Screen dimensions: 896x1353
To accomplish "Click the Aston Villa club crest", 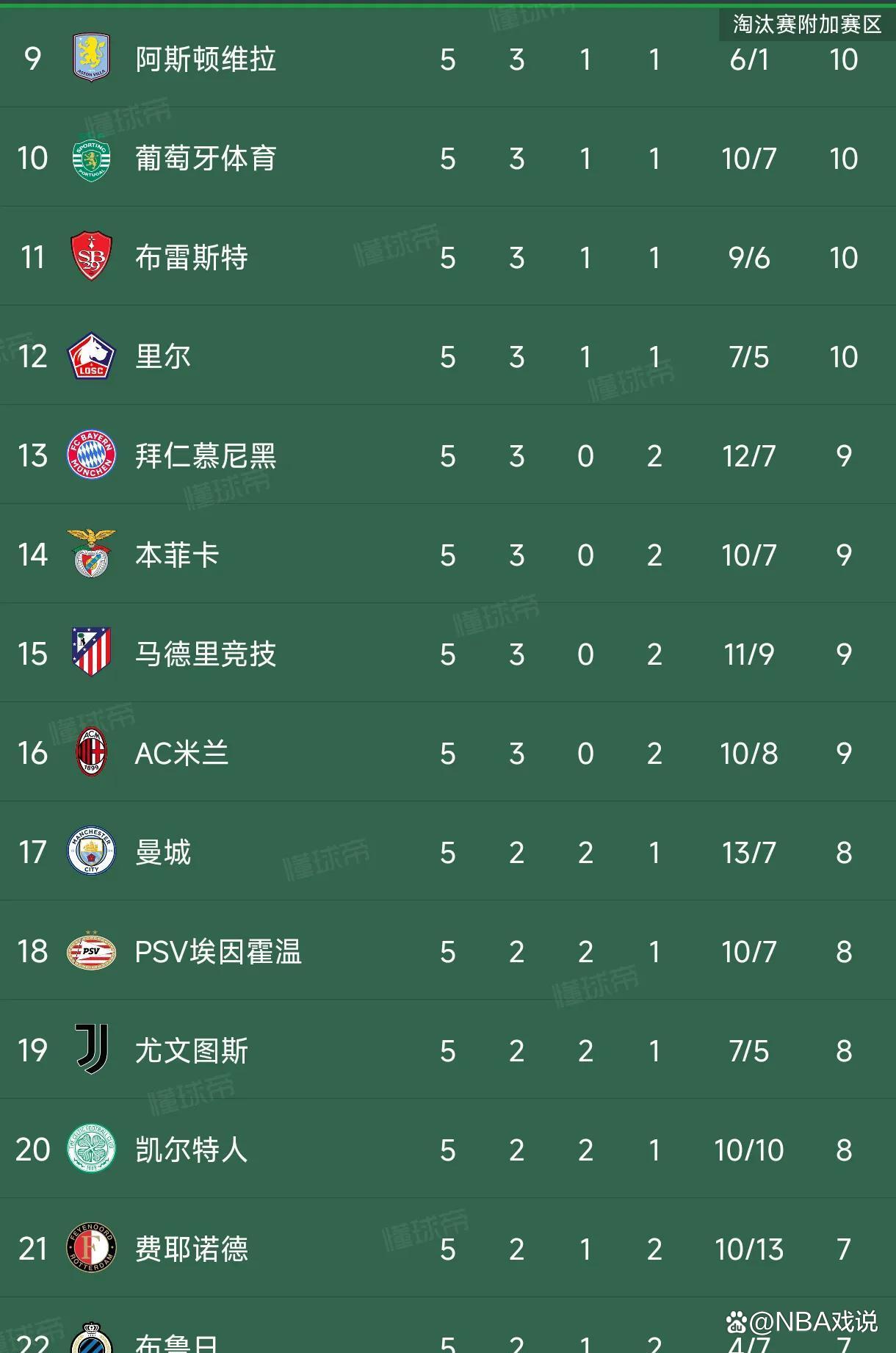I will tap(91, 58).
